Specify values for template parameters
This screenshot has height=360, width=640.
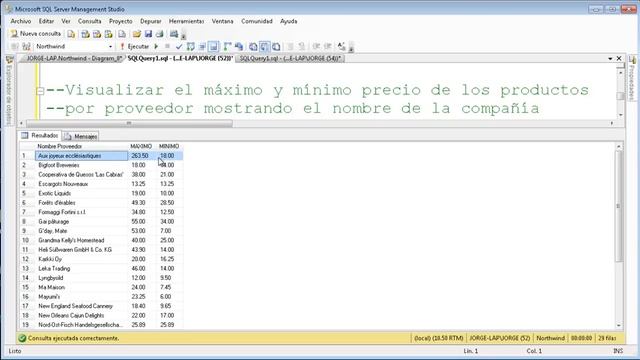(341, 47)
